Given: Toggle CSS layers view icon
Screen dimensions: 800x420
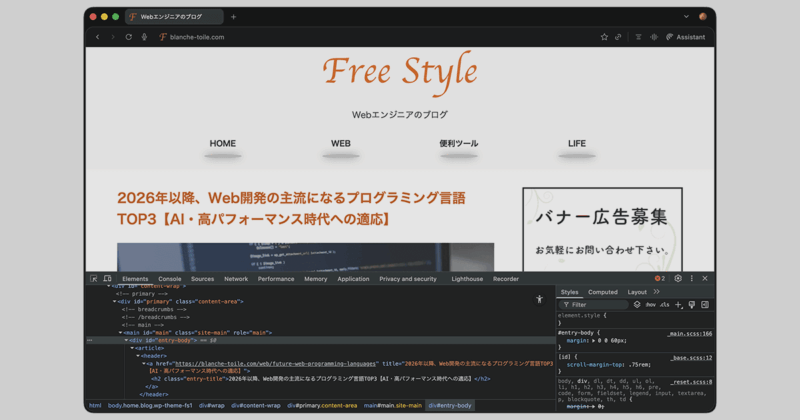Looking at the screenshot, I should [x=637, y=305].
